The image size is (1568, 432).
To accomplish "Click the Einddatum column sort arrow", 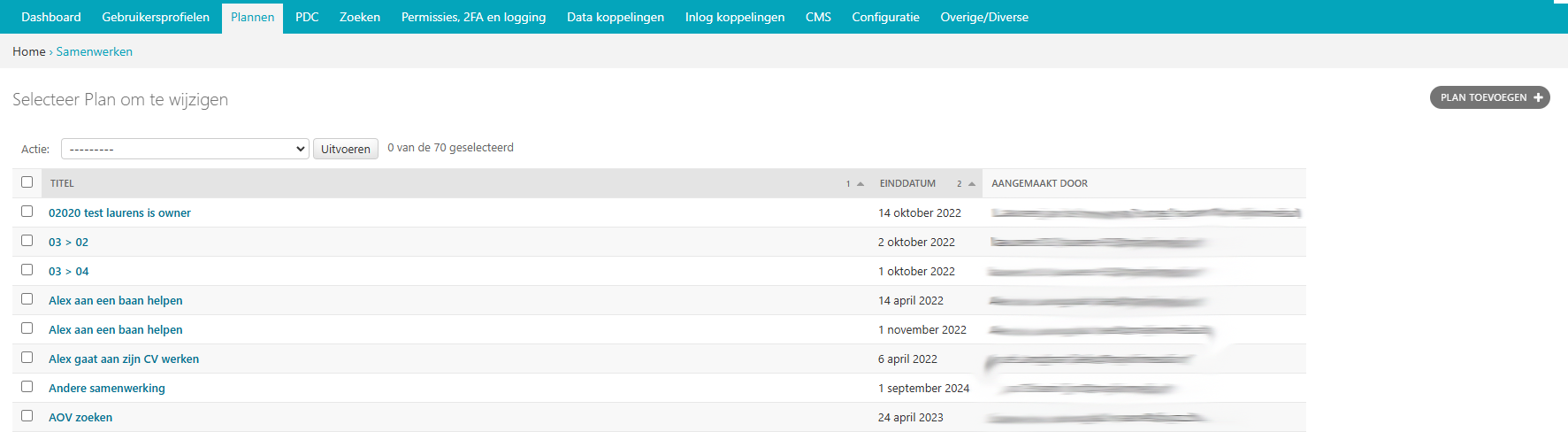I will point(971,184).
